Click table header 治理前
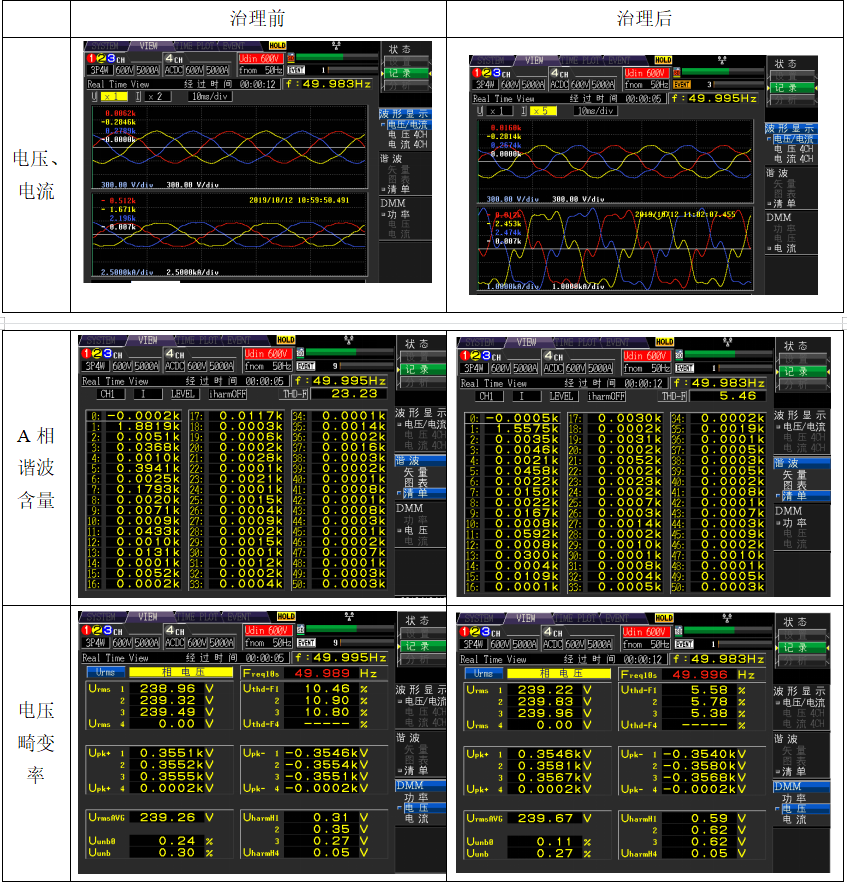Image resolution: width=847 pixels, height=882 pixels. (258, 19)
